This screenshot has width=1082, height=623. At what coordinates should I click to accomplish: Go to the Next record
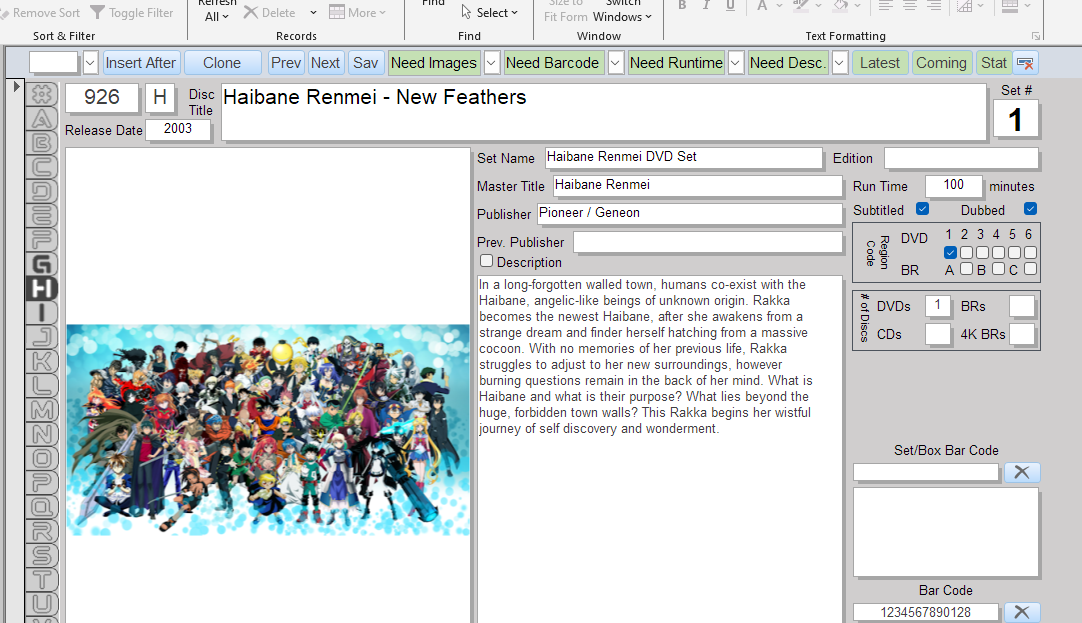point(325,63)
